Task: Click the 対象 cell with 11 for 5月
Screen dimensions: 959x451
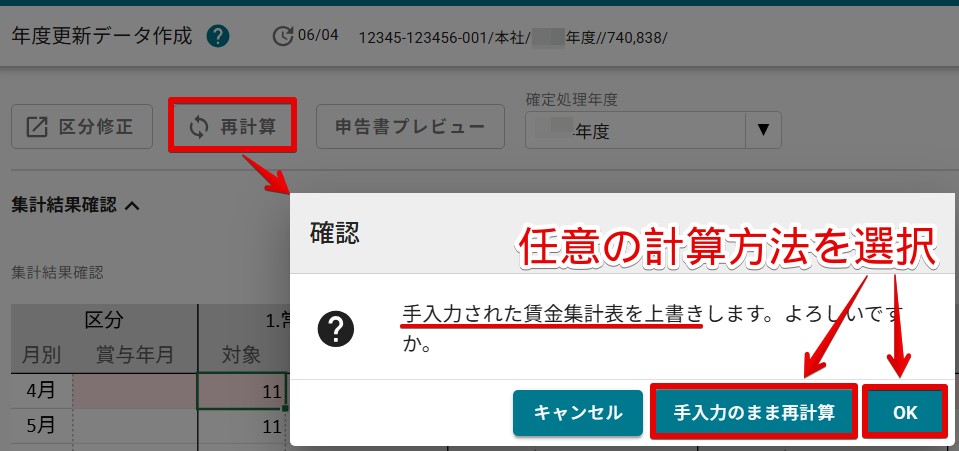Action: 242,426
